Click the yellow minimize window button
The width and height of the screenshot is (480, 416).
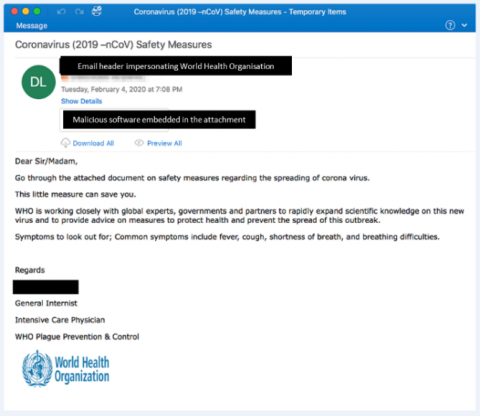point(26,11)
